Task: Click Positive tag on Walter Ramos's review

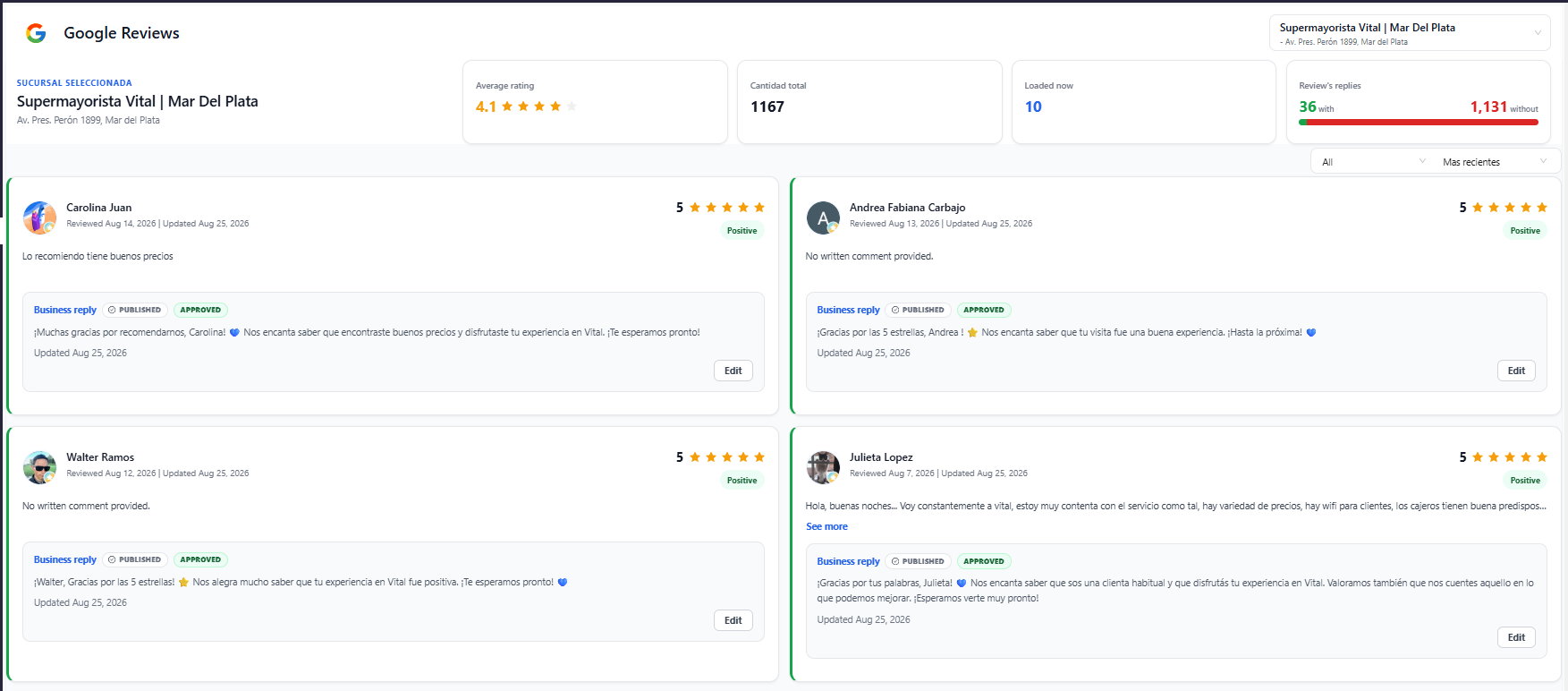Action: 742,481
